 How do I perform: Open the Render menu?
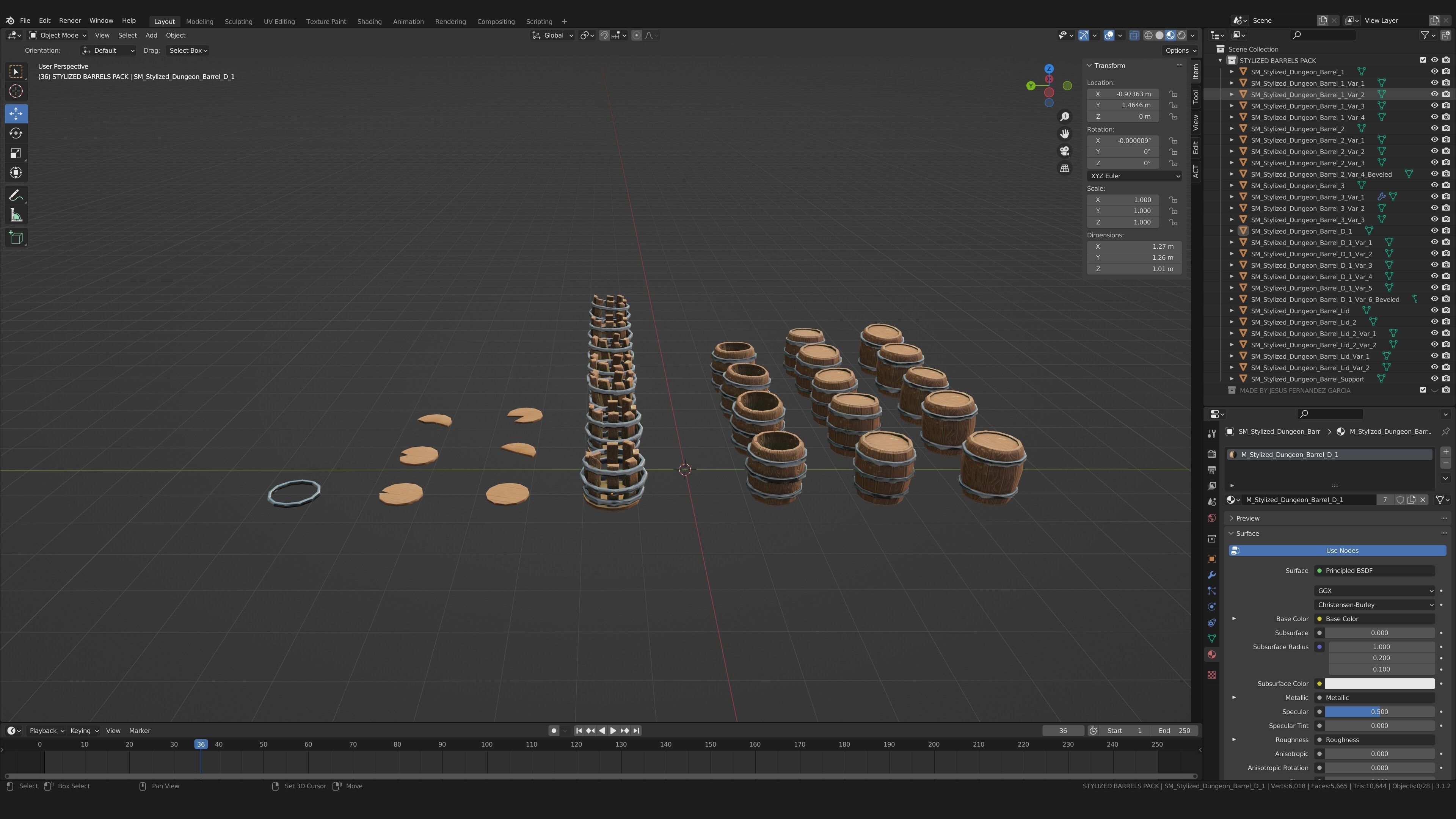click(70, 20)
